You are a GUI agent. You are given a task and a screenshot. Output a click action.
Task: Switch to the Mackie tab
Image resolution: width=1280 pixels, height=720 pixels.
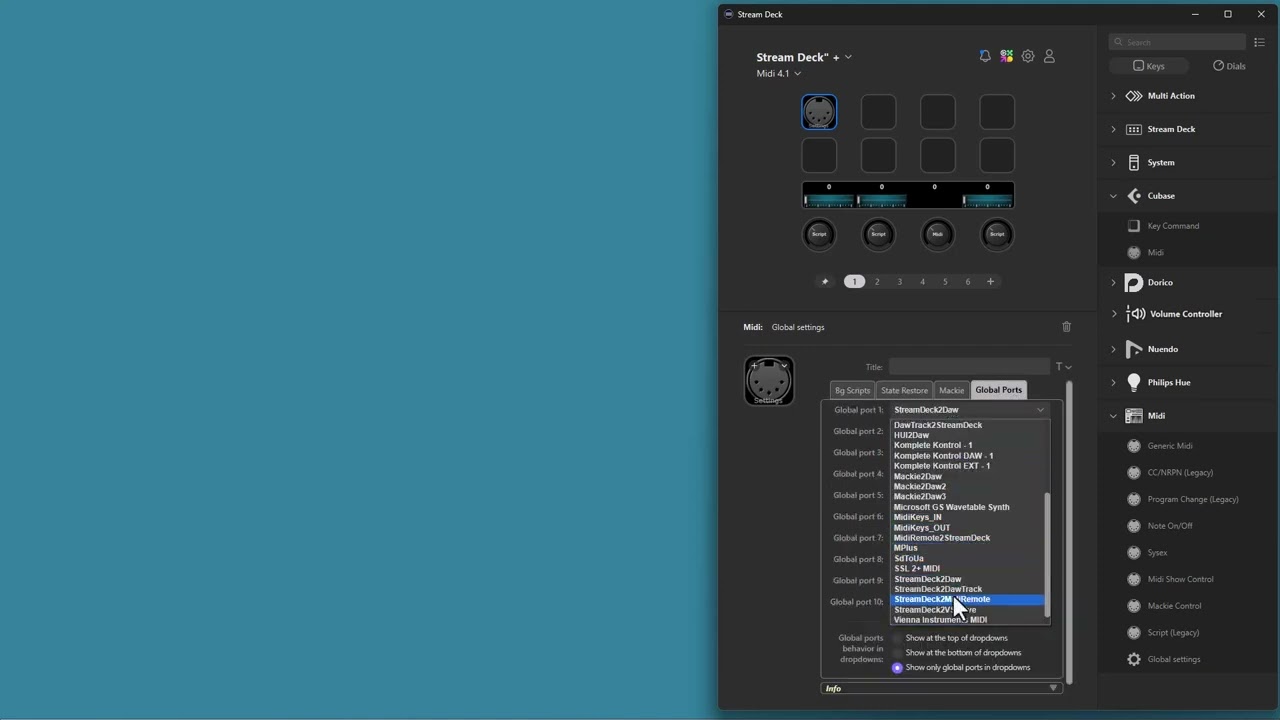coord(951,390)
